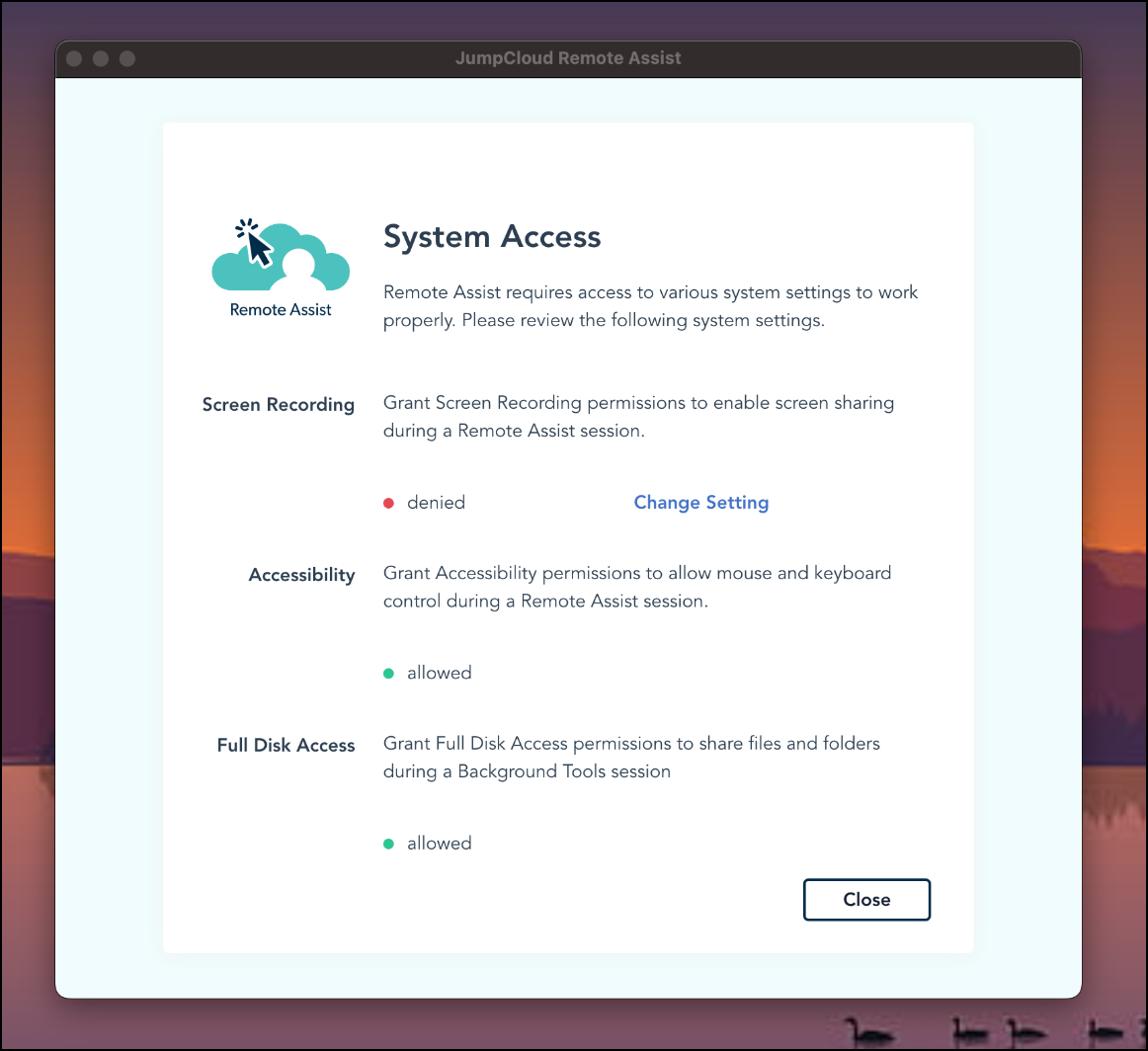The height and width of the screenshot is (1051, 1148).
Task: Click the JumpCloud Remote Assist title bar text
Action: point(568,58)
